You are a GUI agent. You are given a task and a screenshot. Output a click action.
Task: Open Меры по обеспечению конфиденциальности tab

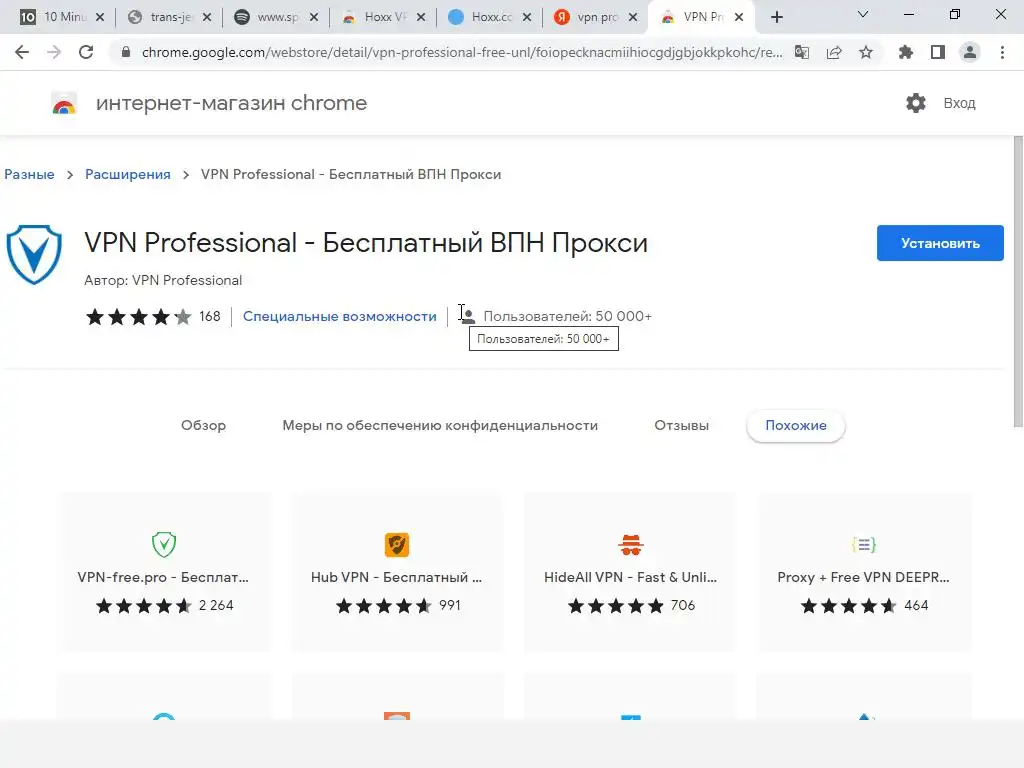[x=440, y=425]
